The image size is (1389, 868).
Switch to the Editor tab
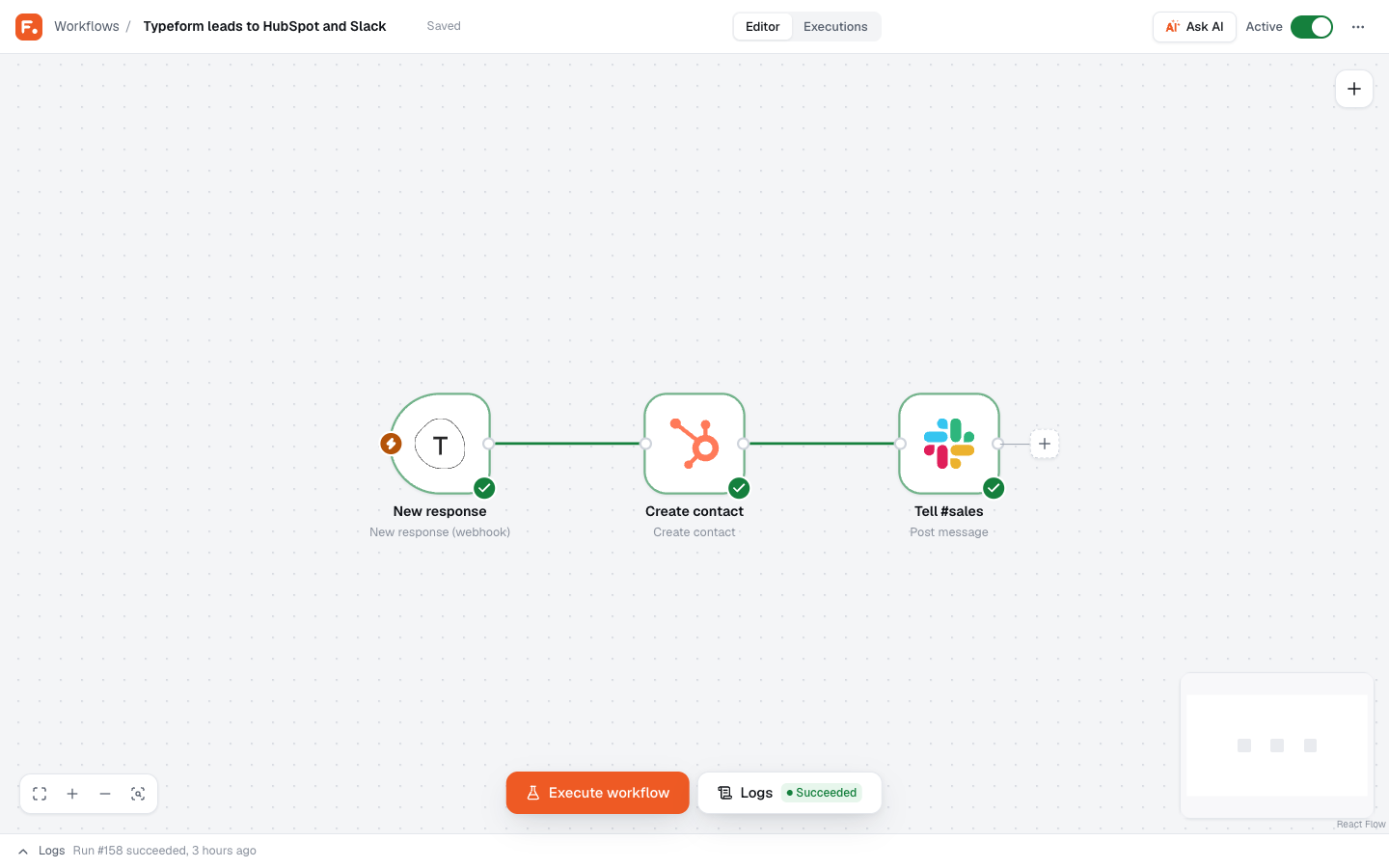762,27
